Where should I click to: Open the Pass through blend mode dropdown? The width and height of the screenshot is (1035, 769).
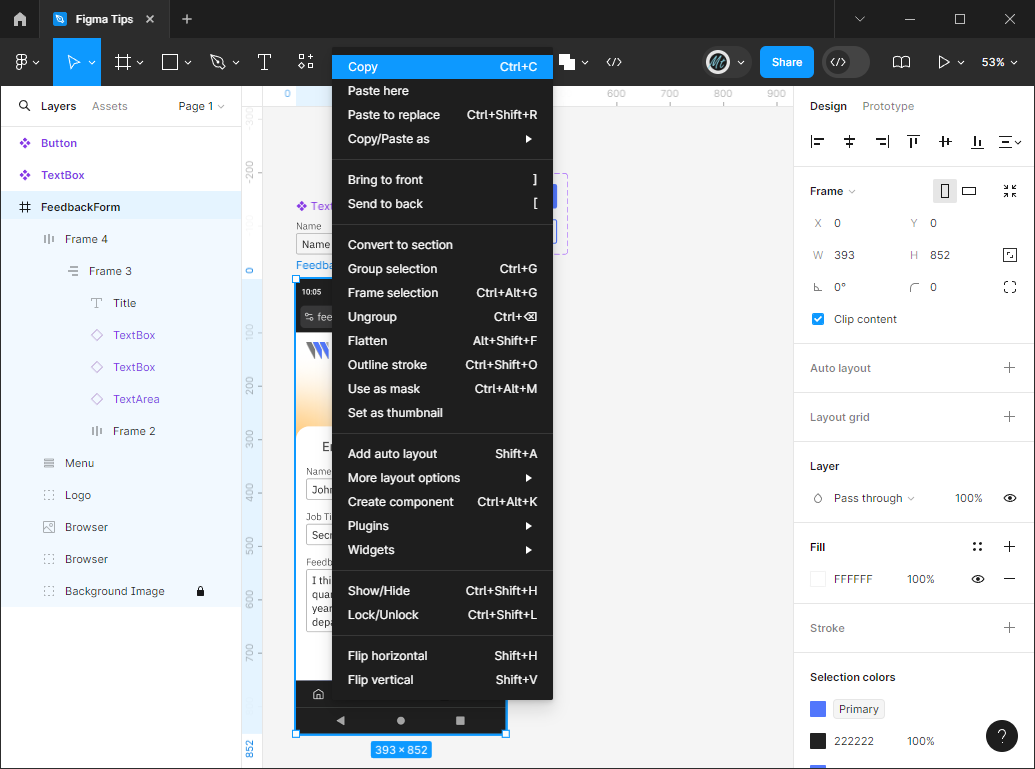click(x=874, y=498)
